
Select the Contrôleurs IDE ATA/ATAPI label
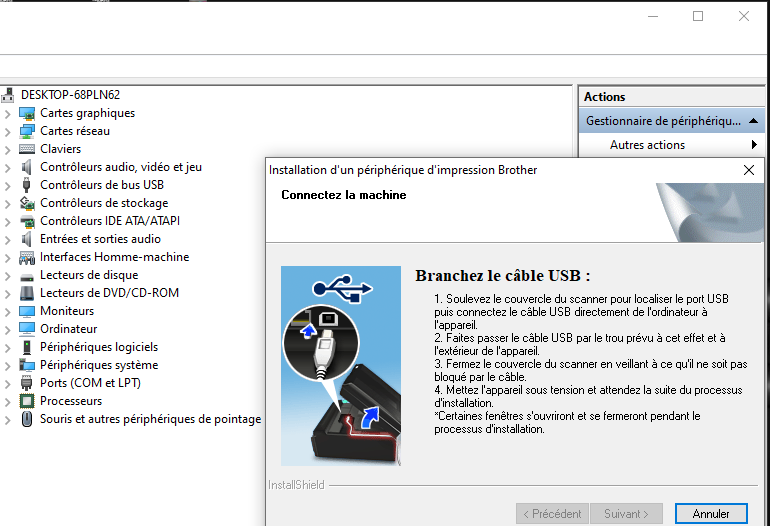110,221
